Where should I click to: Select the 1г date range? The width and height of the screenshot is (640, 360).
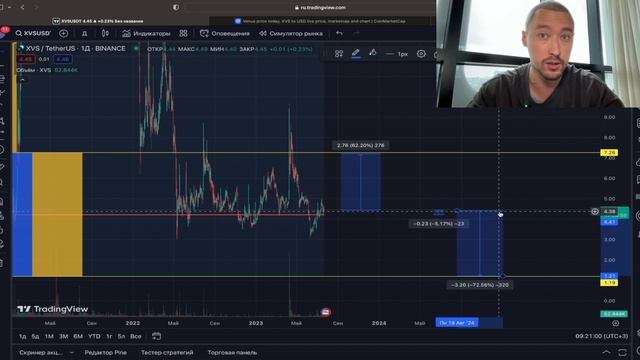109,336
